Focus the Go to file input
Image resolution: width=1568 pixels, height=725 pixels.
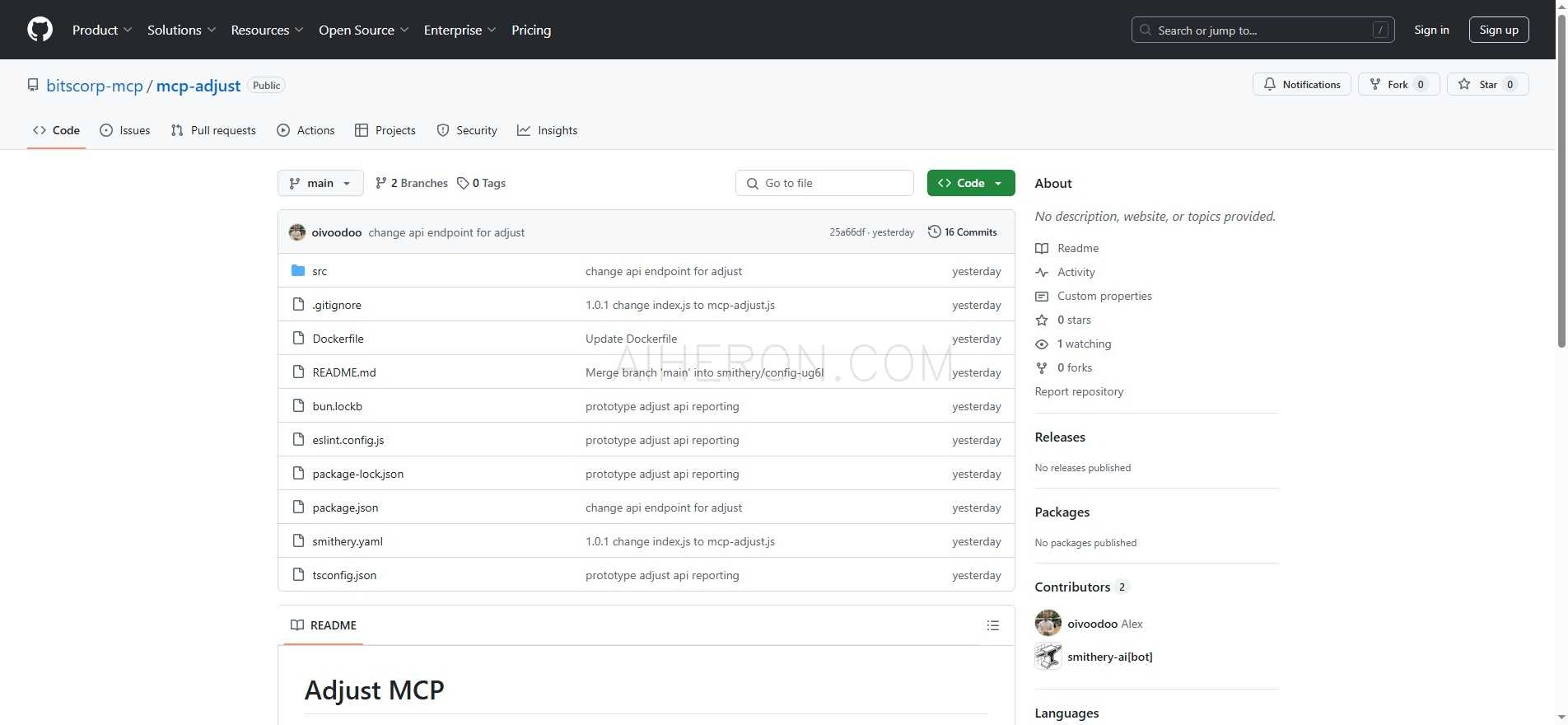click(824, 183)
